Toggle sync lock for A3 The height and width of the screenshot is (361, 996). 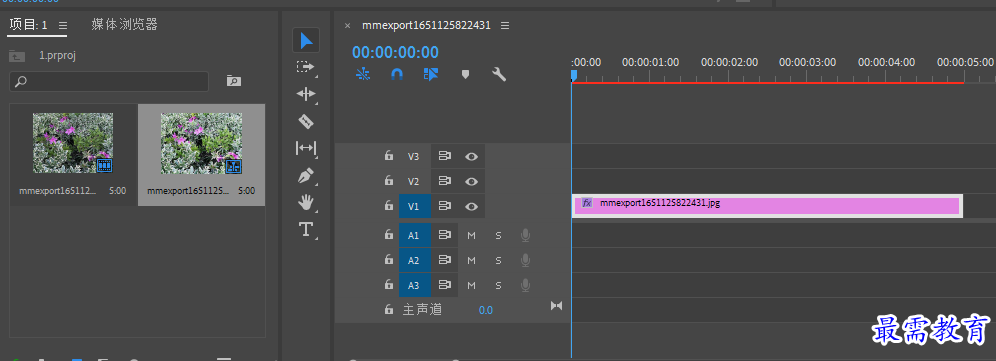pos(445,285)
